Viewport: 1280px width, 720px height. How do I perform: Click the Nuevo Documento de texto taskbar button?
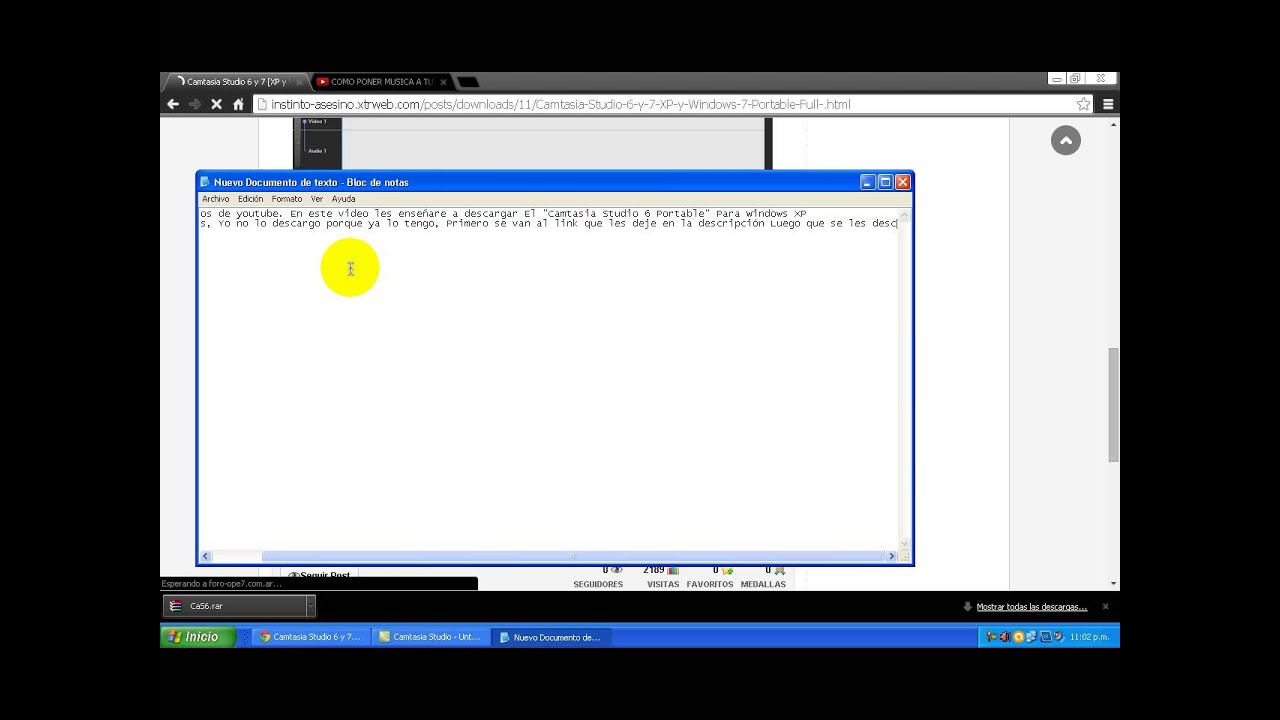551,637
